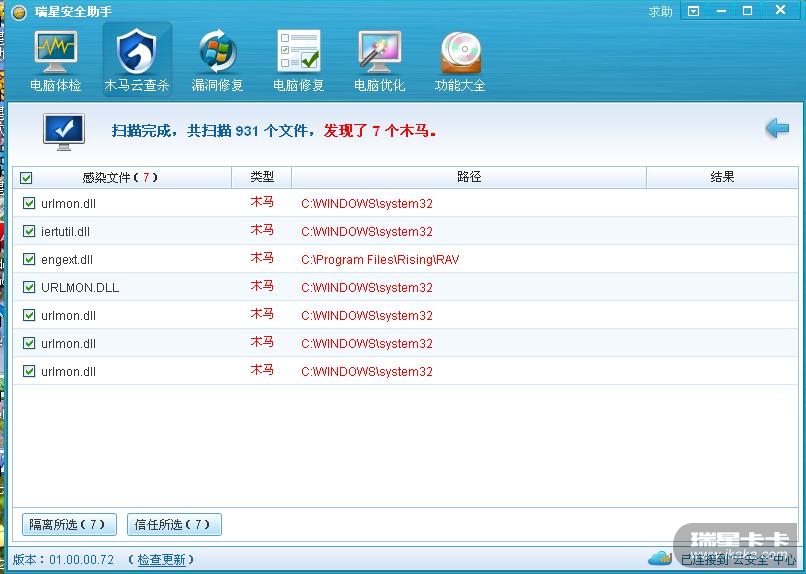806x574 pixels.
Task: Click 隔离所选 (7) quarantine button
Action: pyautogui.click(x=69, y=525)
